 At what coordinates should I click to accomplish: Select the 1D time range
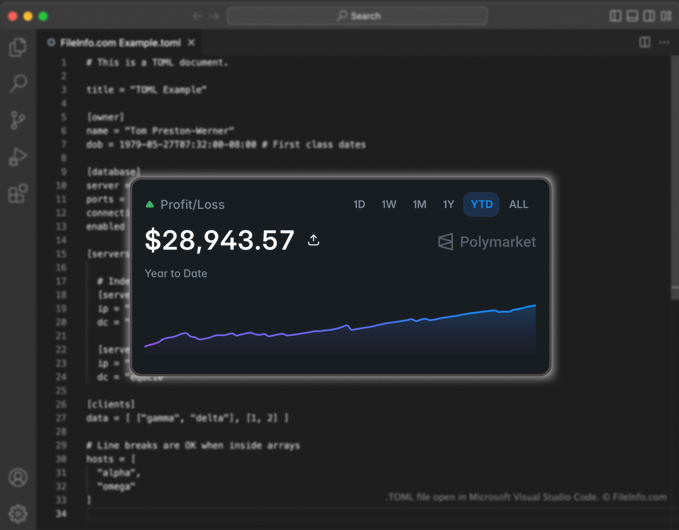359,204
